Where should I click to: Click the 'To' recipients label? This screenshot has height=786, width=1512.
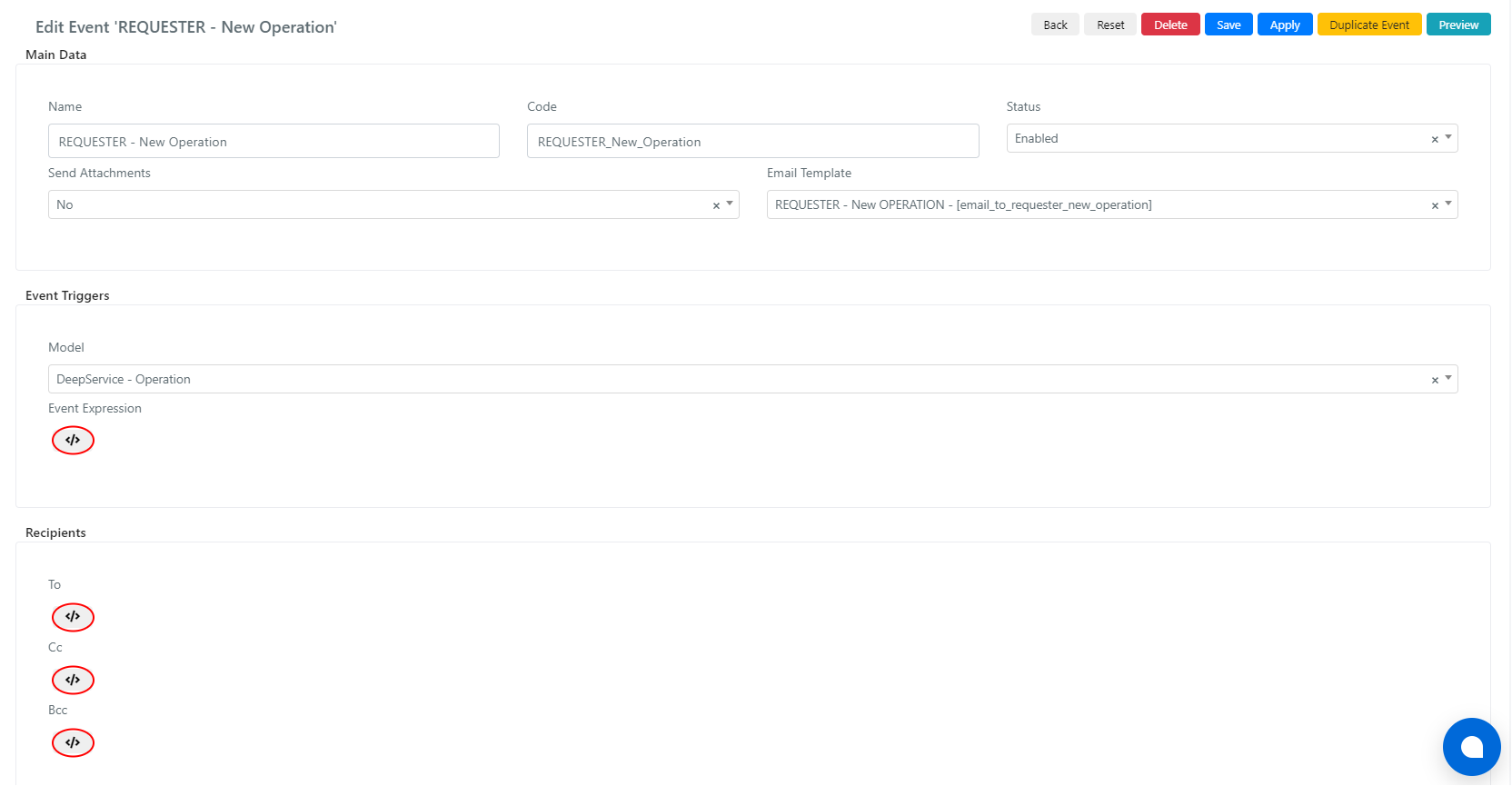(55, 584)
